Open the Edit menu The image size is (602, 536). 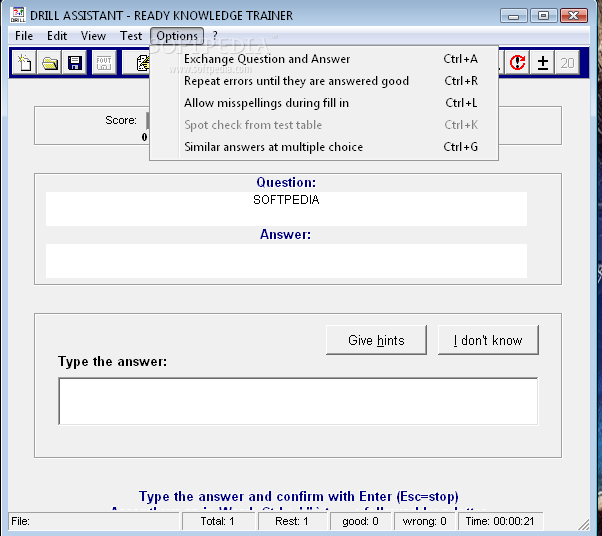[57, 36]
